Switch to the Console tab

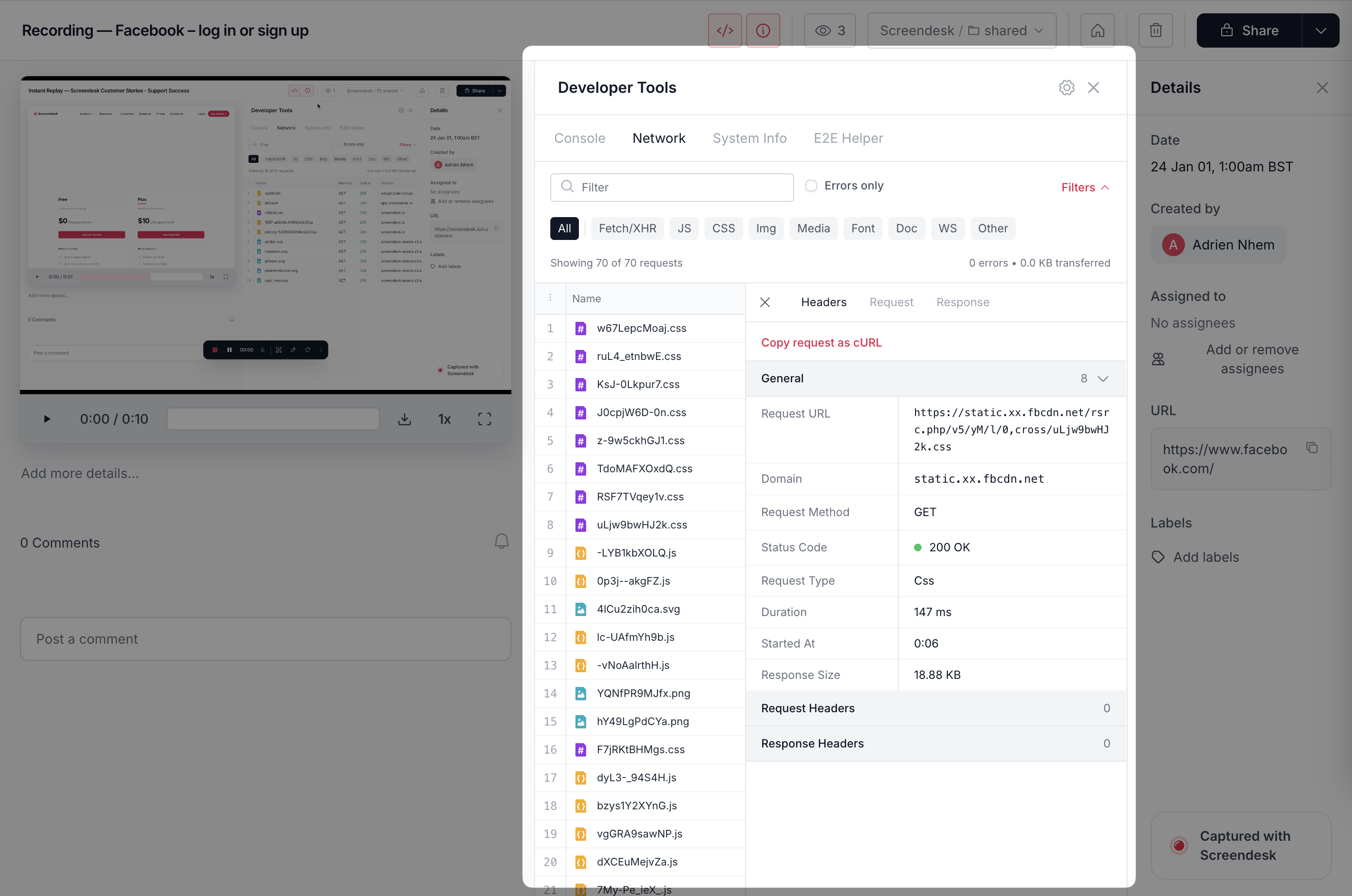pyautogui.click(x=579, y=138)
